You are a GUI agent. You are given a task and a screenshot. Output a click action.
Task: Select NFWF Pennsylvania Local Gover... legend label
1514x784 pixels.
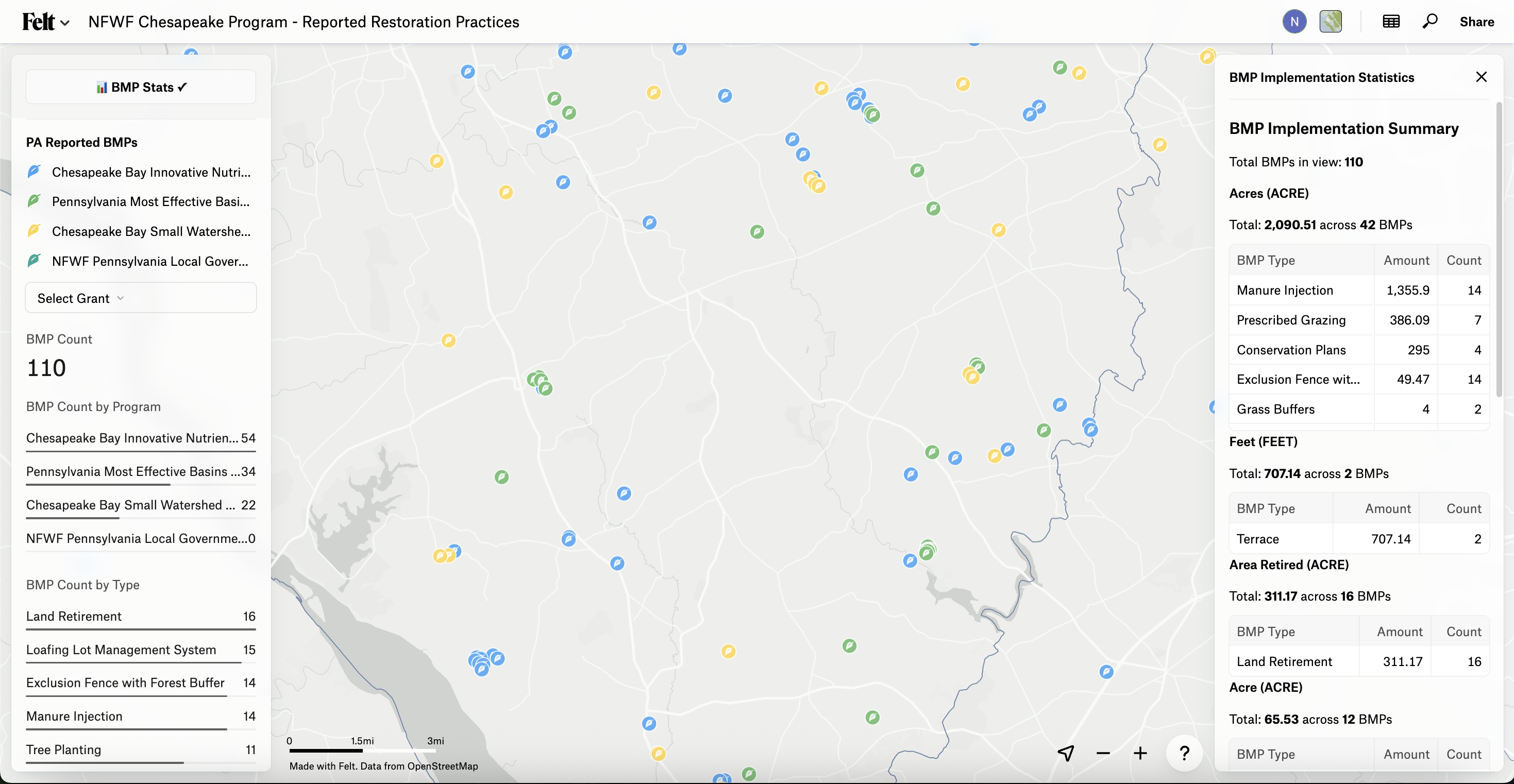150,261
